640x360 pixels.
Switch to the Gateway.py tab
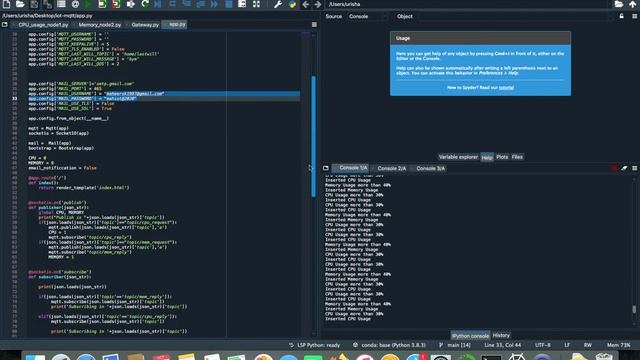click(145, 24)
